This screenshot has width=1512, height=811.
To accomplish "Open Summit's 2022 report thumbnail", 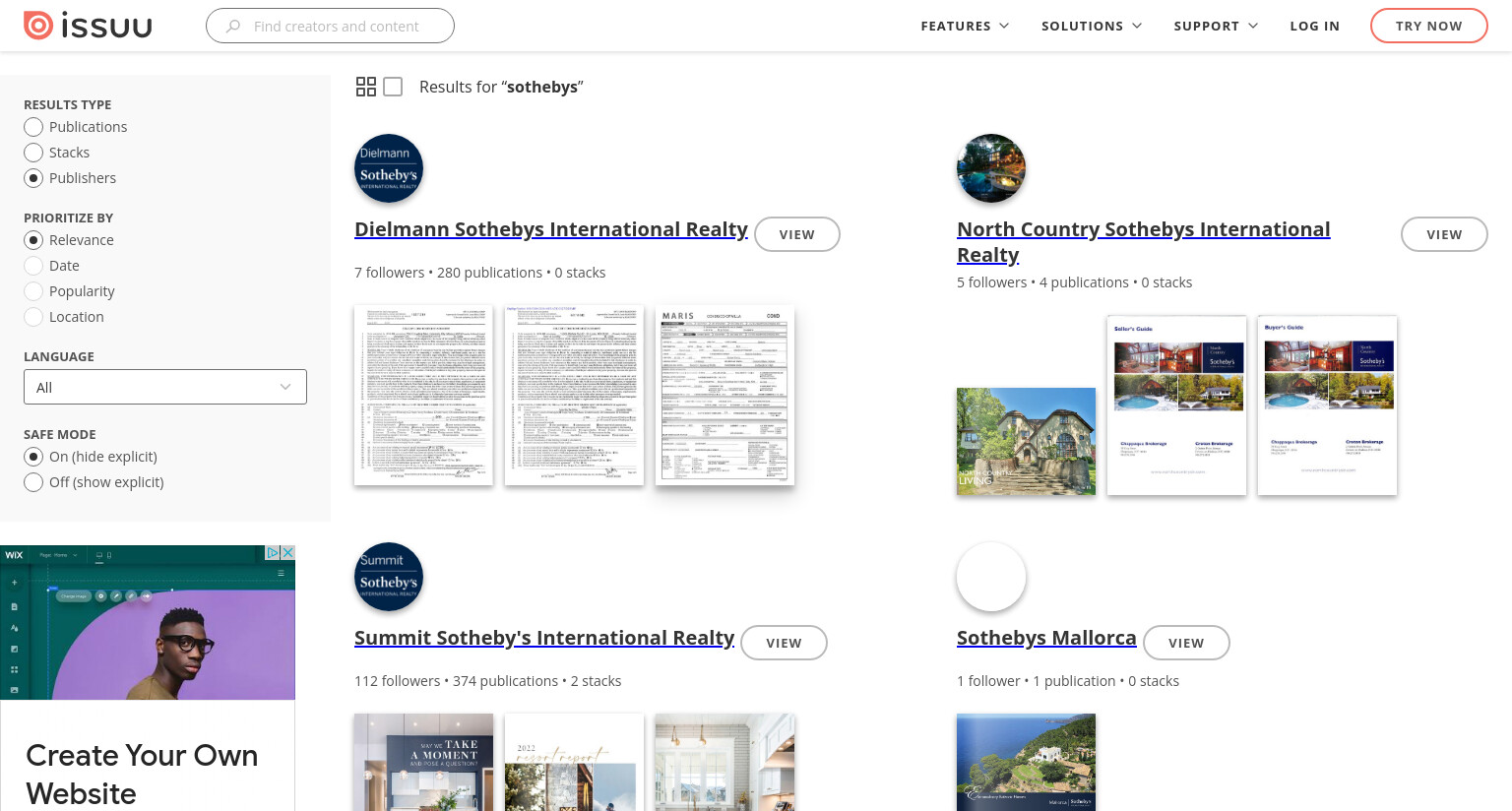I will tap(574, 762).
